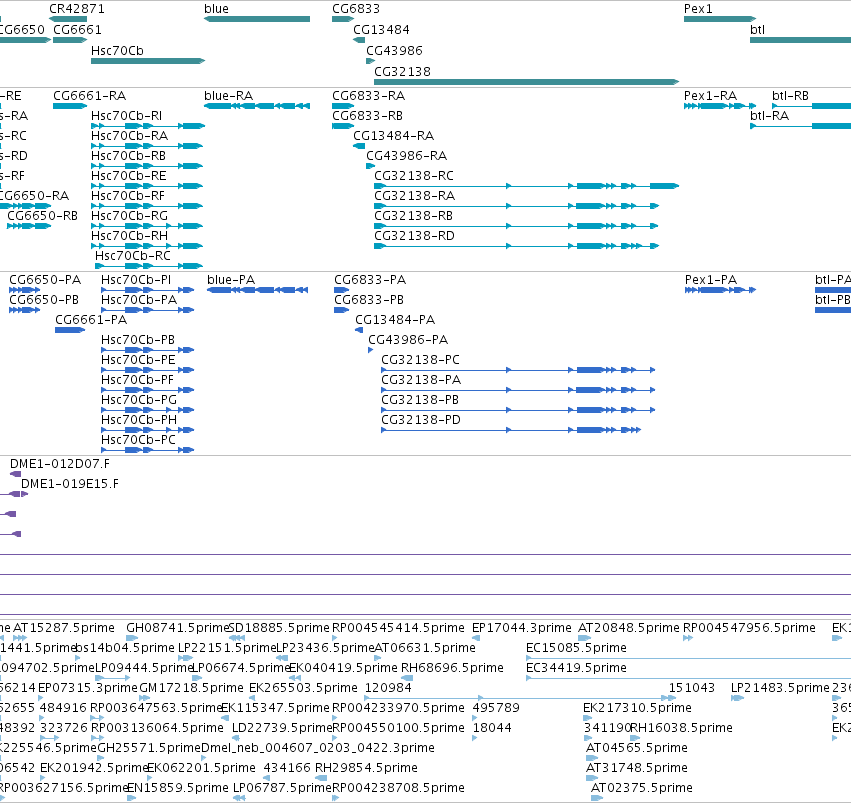Image resolution: width=851 pixels, height=803 pixels.
Task: Select transcript btl-RB
Action: click(811, 106)
